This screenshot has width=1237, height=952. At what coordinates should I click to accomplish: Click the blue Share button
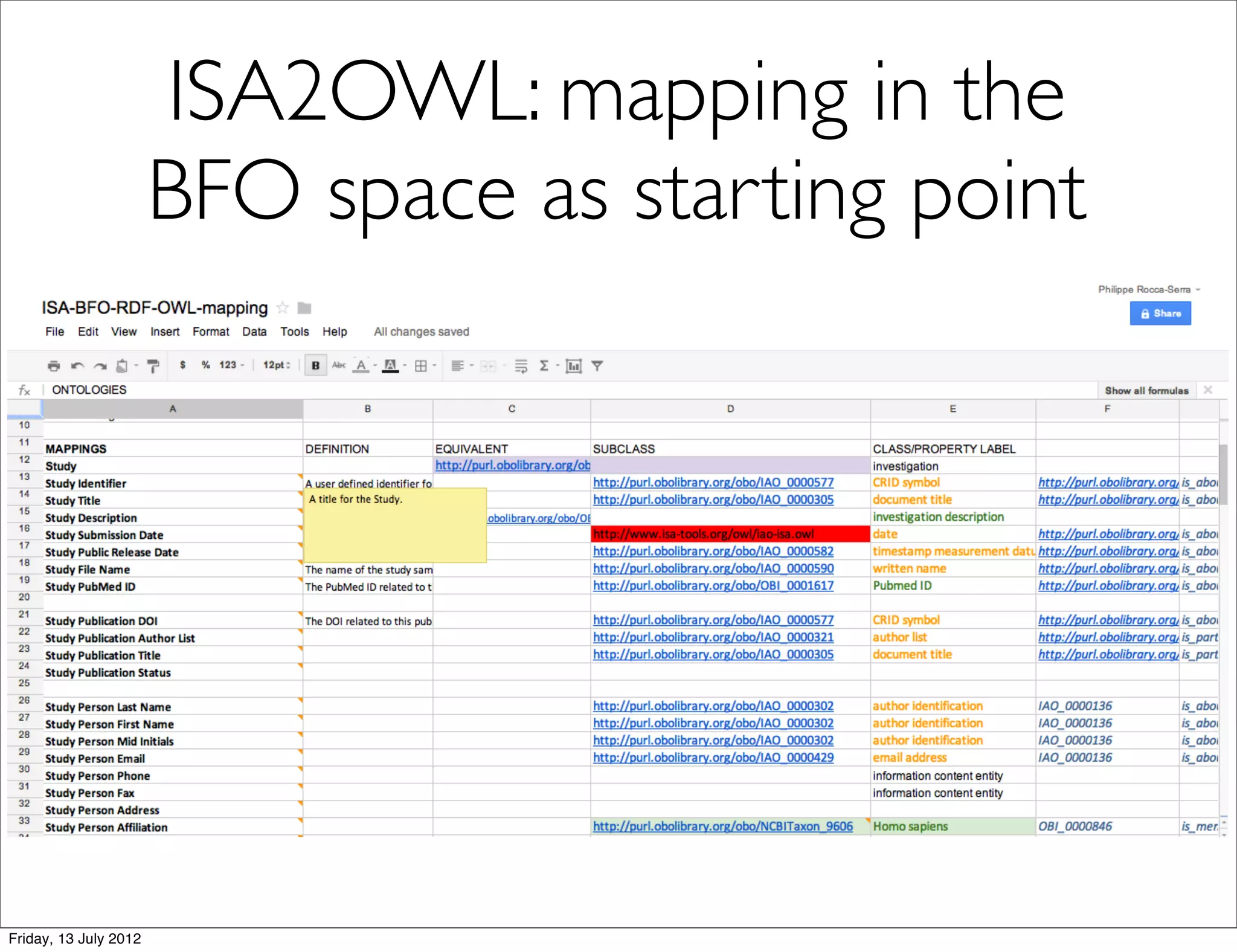(x=1160, y=314)
